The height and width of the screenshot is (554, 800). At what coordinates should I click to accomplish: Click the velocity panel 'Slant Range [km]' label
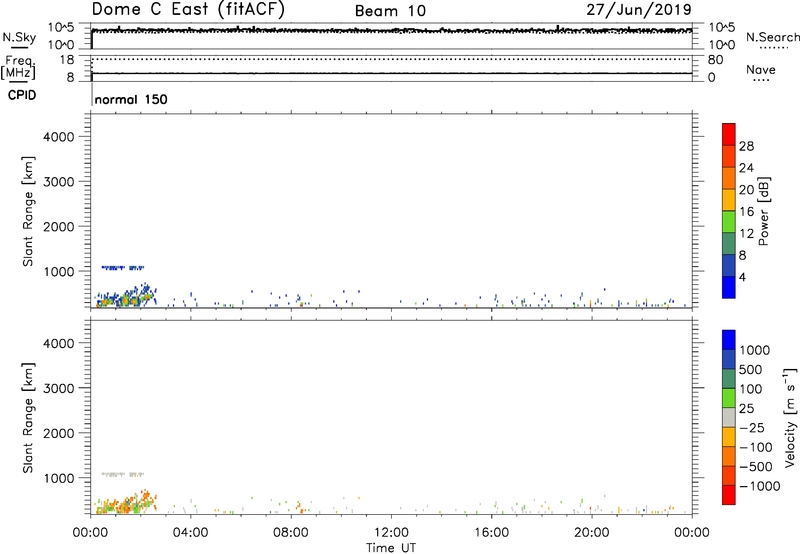[x=29, y=418]
